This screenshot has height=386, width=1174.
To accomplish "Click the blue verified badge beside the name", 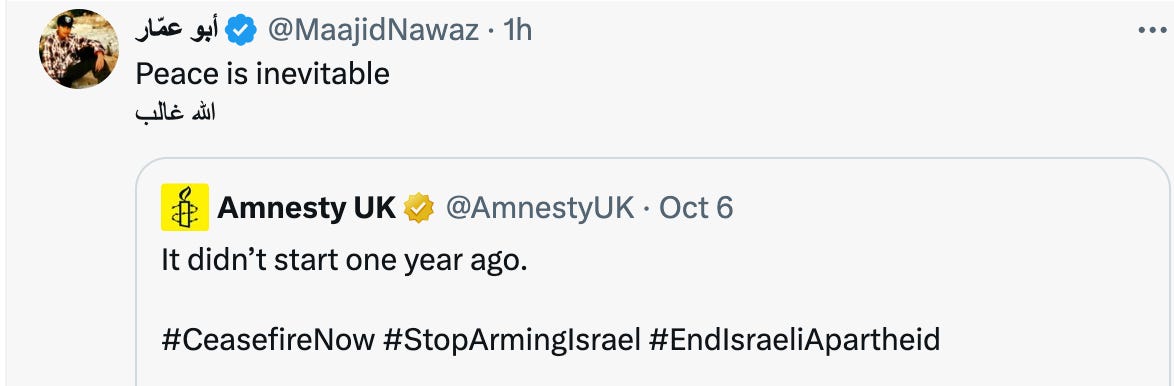I will pyautogui.click(x=241, y=31).
